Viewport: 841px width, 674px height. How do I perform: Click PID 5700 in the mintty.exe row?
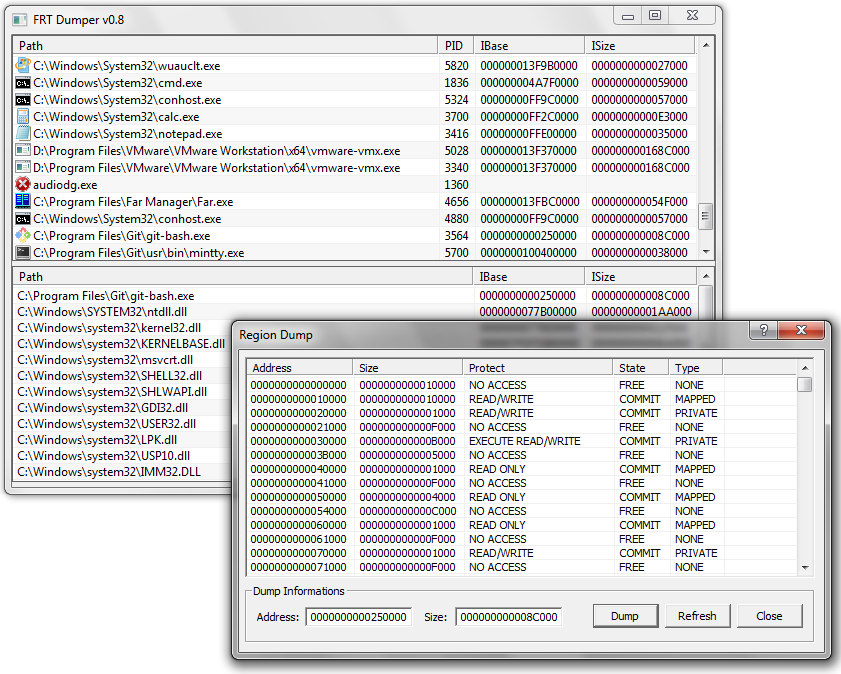[456, 253]
